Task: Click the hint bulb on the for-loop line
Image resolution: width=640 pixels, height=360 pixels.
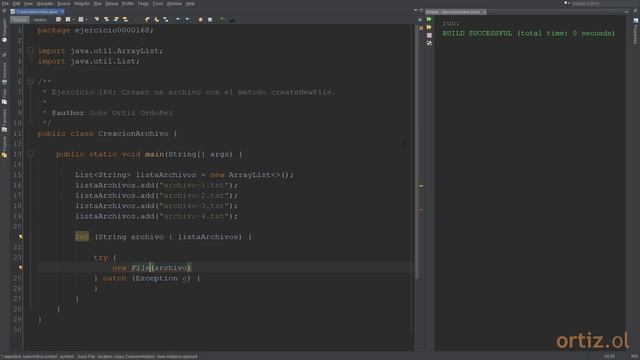Action: pyautogui.click(x=20, y=237)
